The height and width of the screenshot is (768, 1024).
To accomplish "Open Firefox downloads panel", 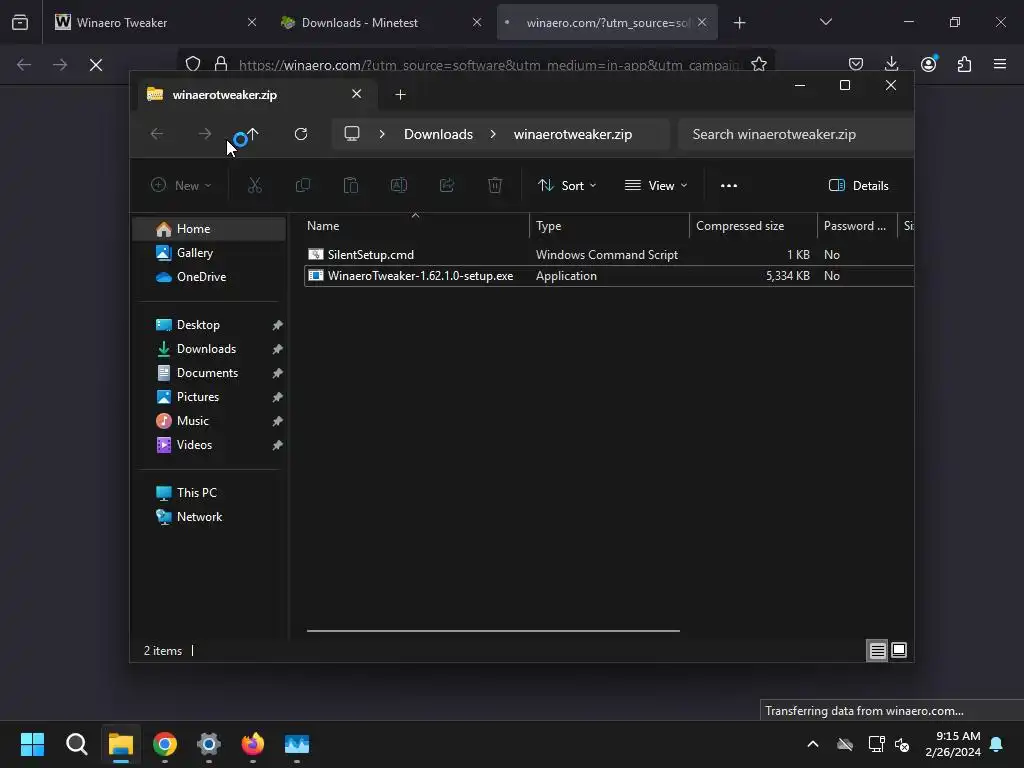I will (891, 64).
